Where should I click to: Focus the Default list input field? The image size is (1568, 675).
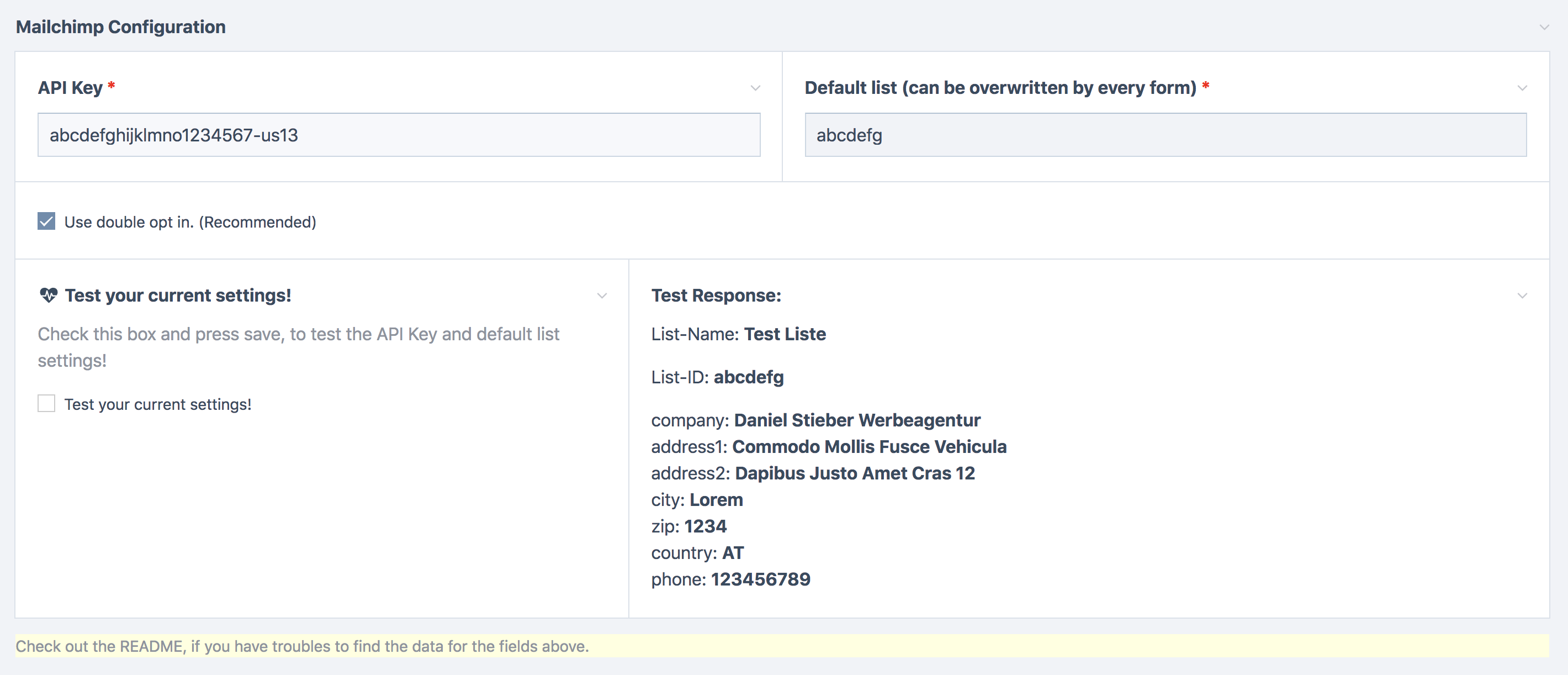[1165, 135]
